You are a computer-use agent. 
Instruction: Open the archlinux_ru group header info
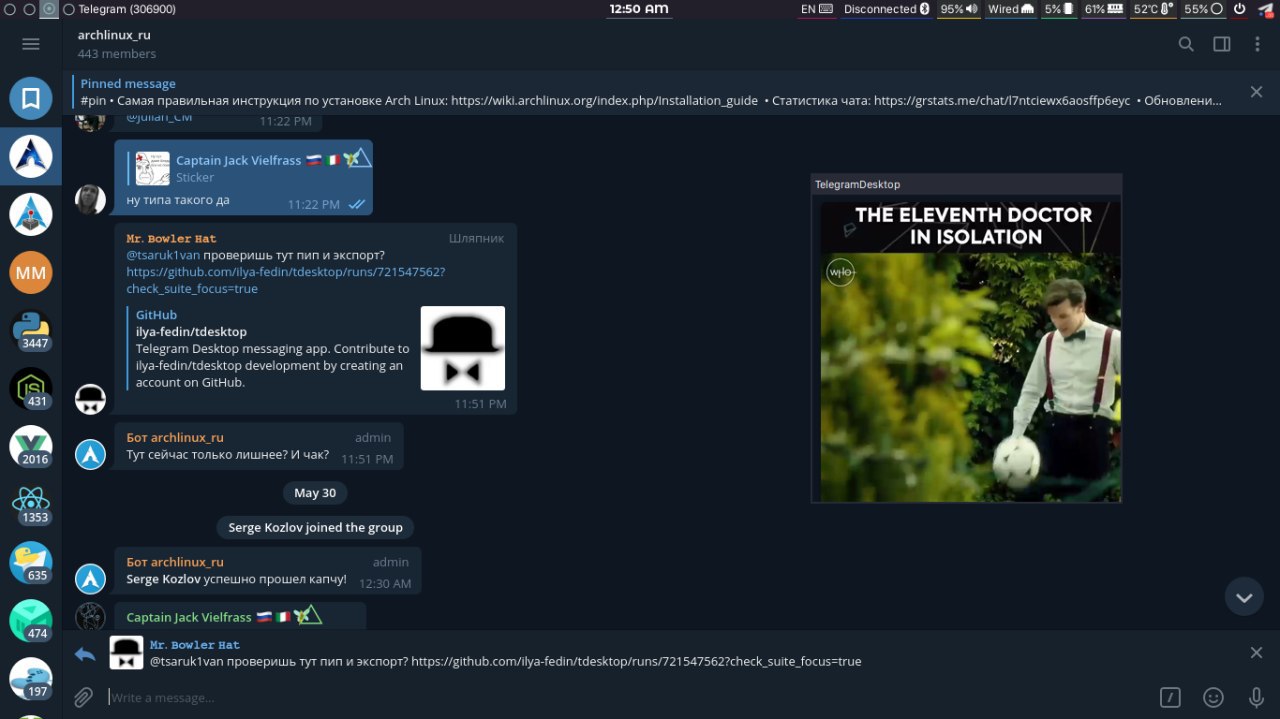[117, 44]
